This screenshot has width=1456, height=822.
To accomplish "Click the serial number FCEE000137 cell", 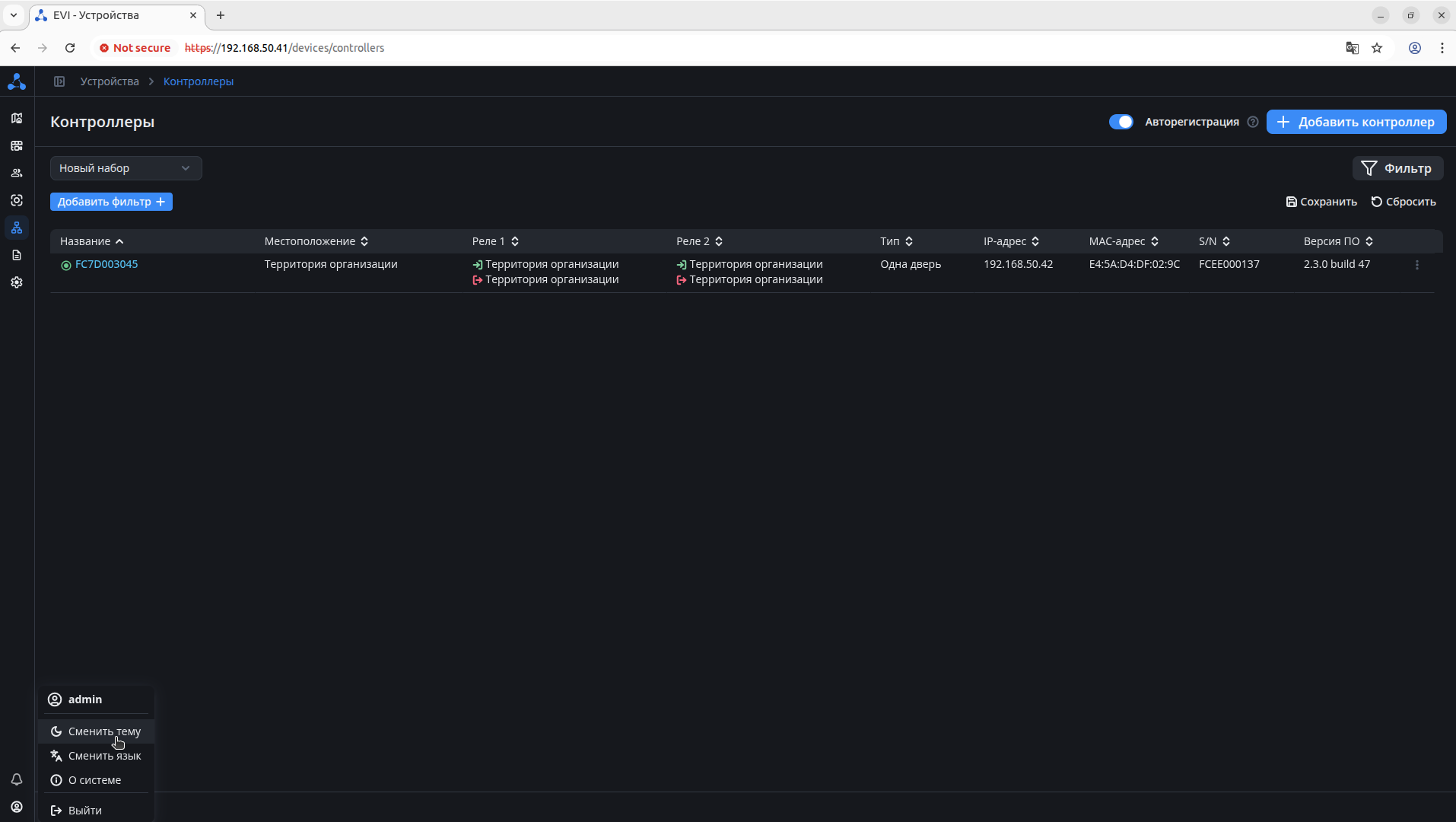I will pyautogui.click(x=1229, y=264).
